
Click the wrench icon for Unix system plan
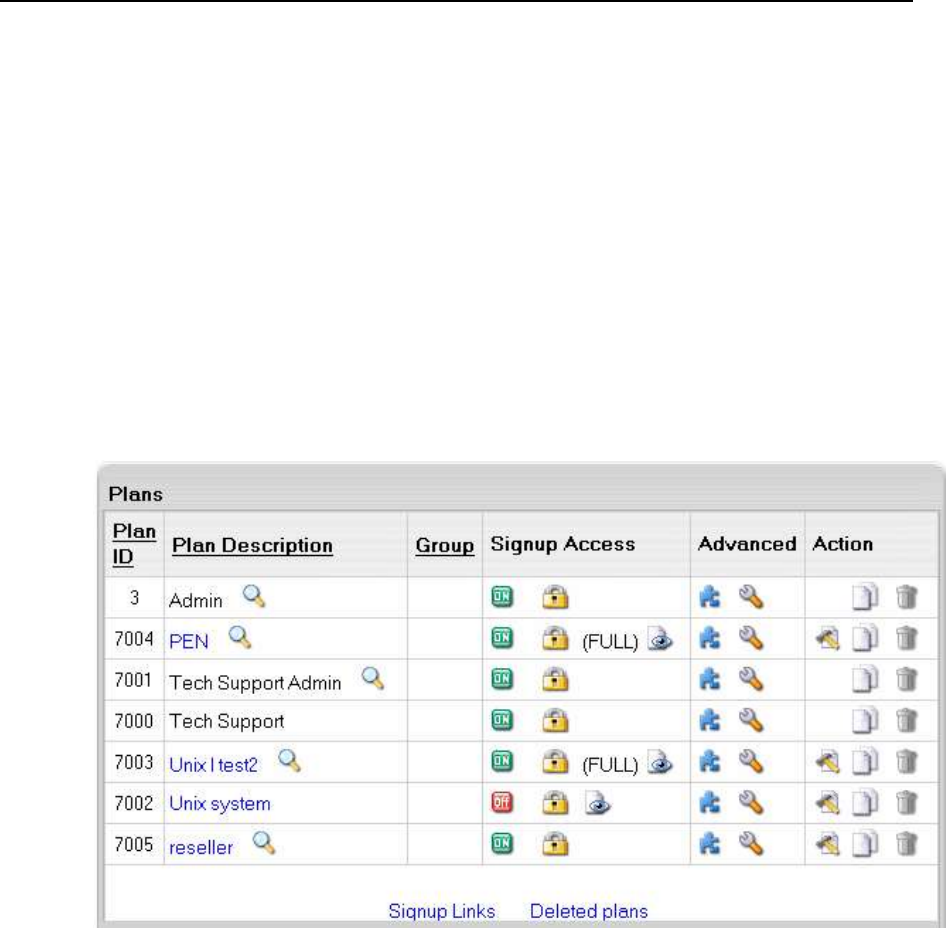point(752,802)
